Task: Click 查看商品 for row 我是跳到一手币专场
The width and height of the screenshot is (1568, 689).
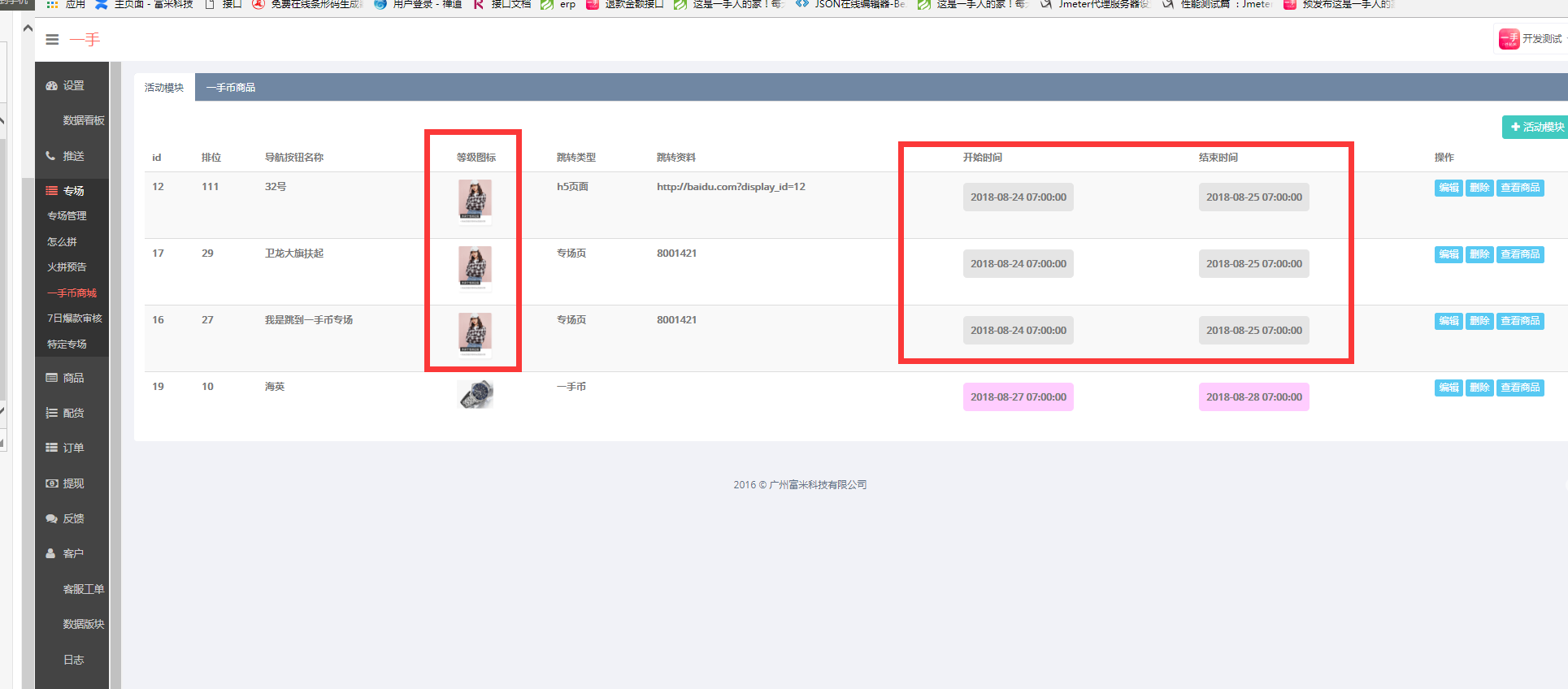Action: 1520,321
